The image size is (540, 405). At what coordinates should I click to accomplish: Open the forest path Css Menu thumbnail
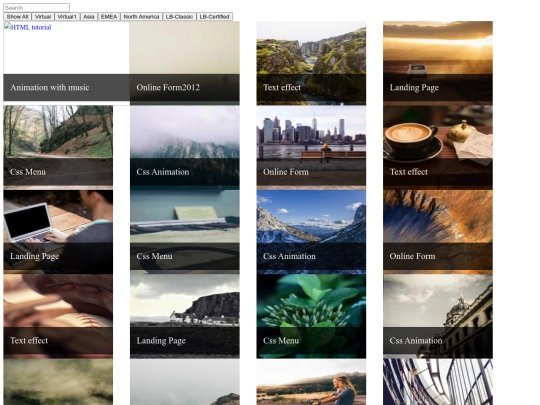click(x=58, y=147)
